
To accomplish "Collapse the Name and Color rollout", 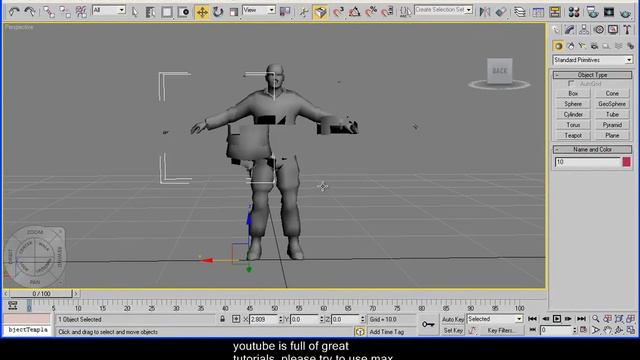I will pyautogui.click(x=592, y=149).
